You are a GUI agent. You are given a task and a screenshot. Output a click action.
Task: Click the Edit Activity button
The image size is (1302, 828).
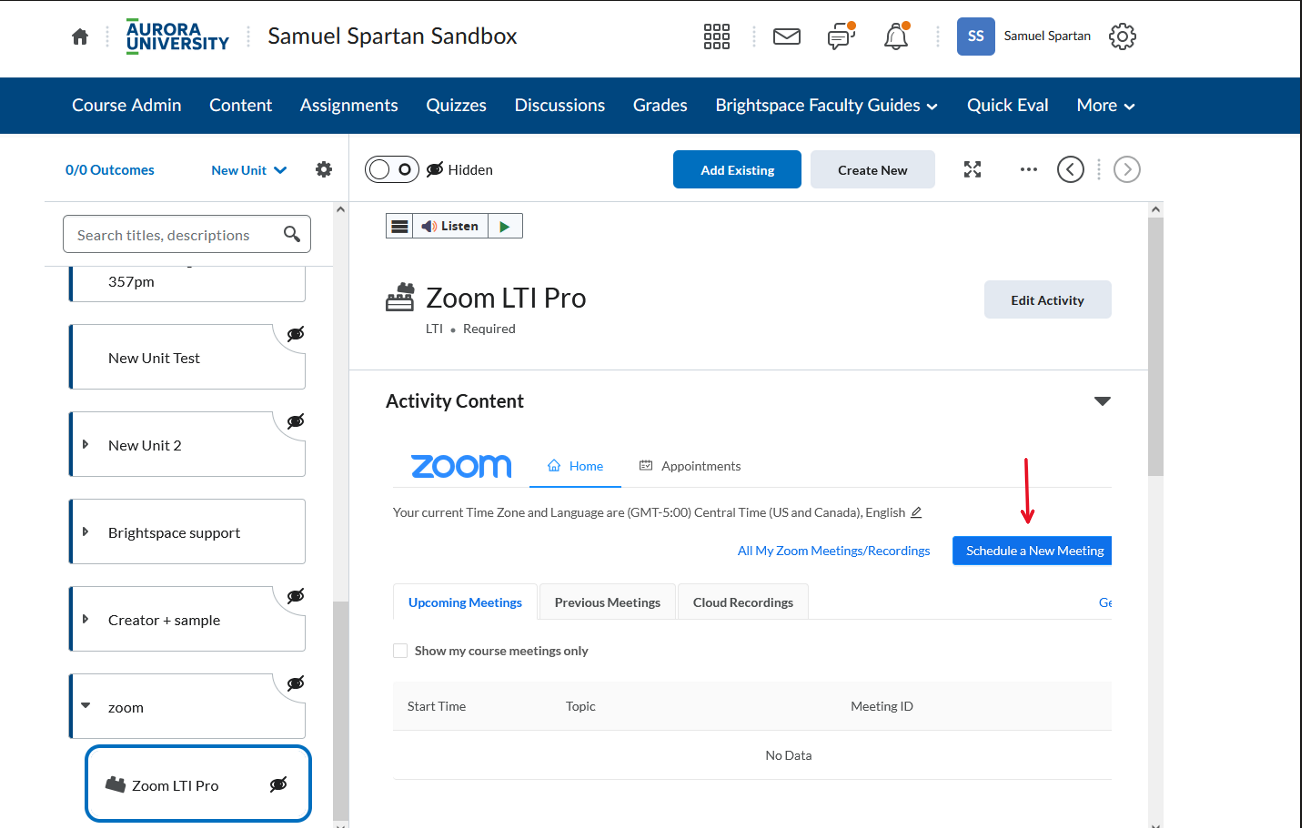1047,300
